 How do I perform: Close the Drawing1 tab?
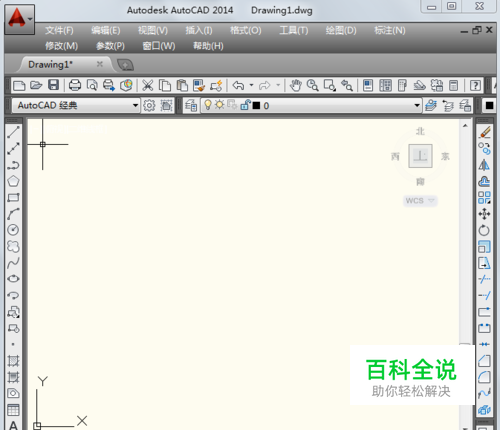click(99, 64)
